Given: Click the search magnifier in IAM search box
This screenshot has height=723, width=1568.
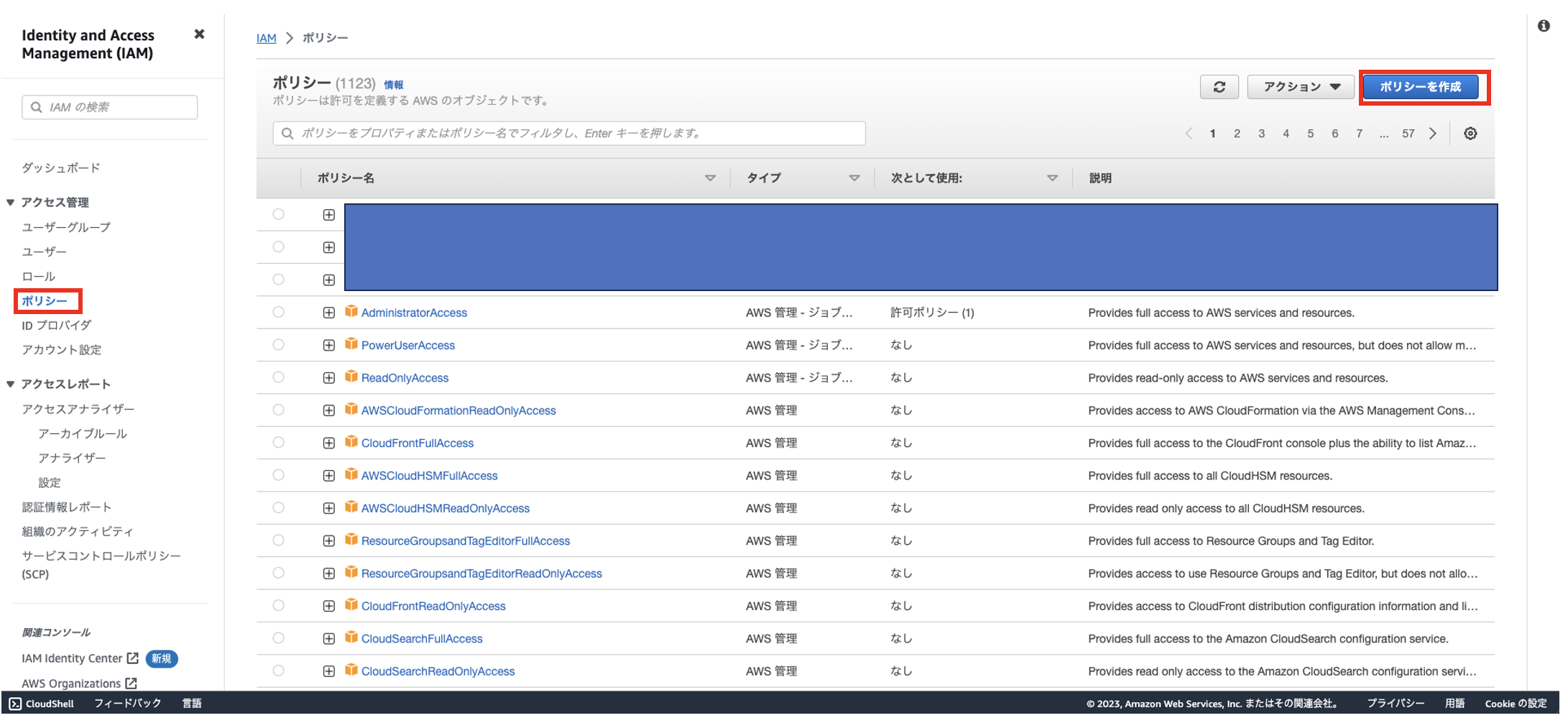Looking at the screenshot, I should click(x=37, y=107).
